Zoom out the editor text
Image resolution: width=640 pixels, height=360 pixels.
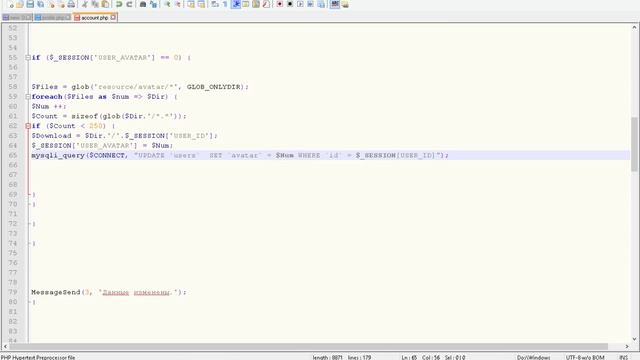click(177, 4)
